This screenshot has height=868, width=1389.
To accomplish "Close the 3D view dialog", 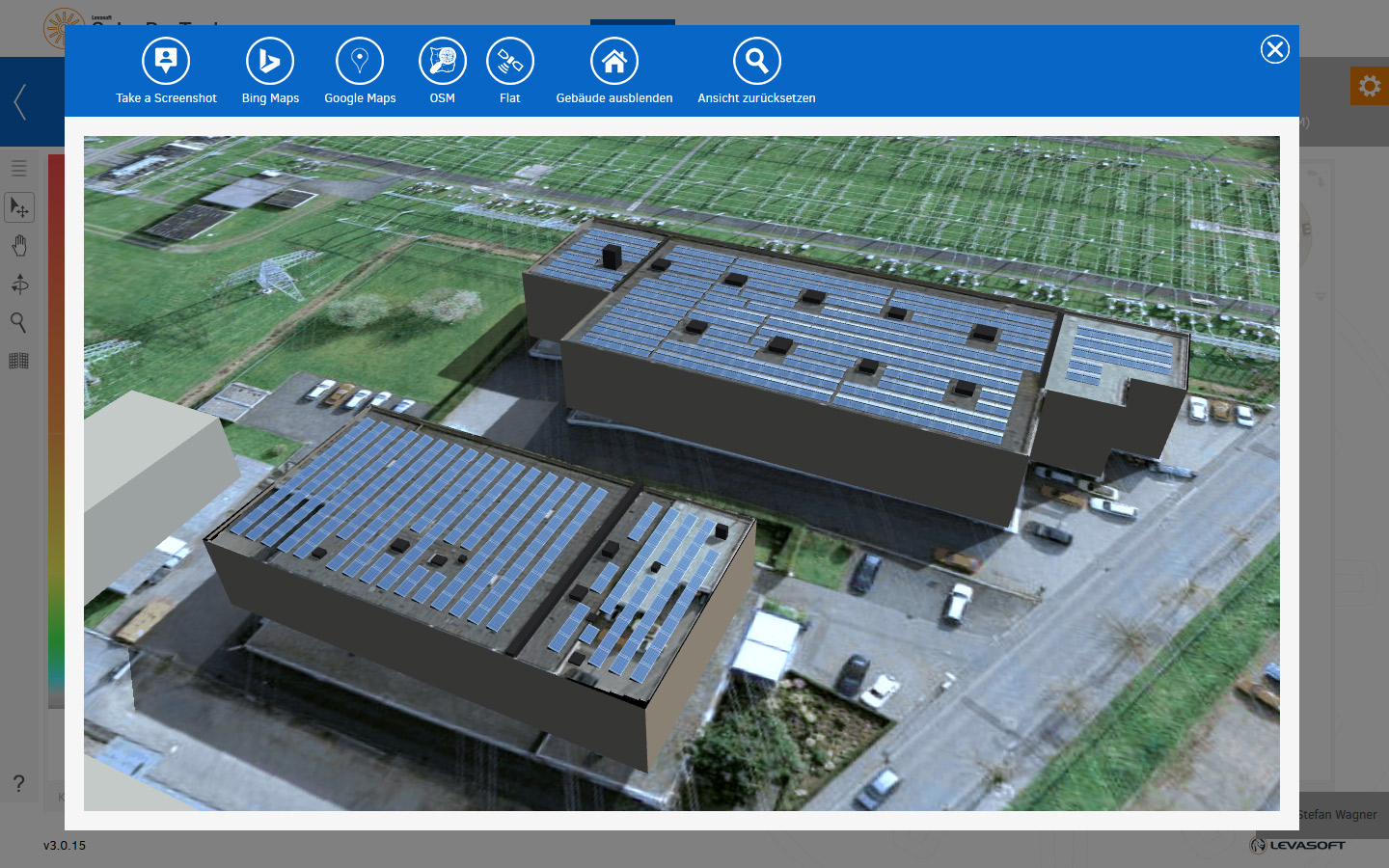I will point(1275,49).
